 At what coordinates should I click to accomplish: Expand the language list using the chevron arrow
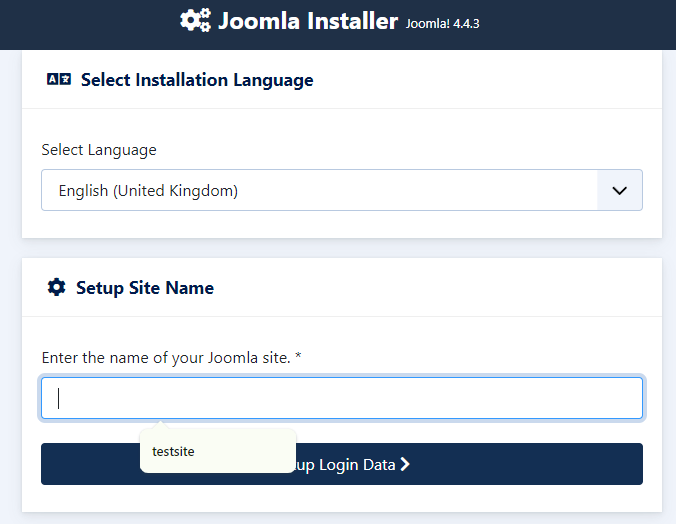click(619, 190)
